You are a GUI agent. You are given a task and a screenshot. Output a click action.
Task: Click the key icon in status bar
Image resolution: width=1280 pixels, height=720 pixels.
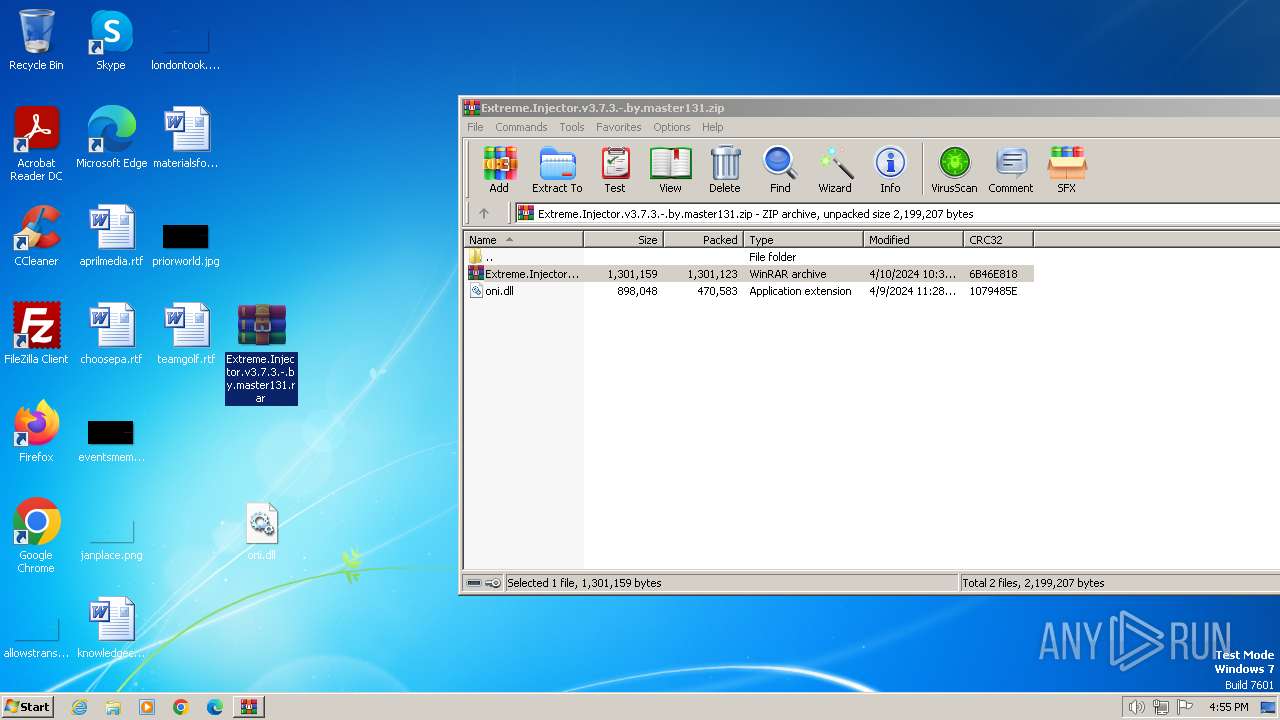point(493,583)
